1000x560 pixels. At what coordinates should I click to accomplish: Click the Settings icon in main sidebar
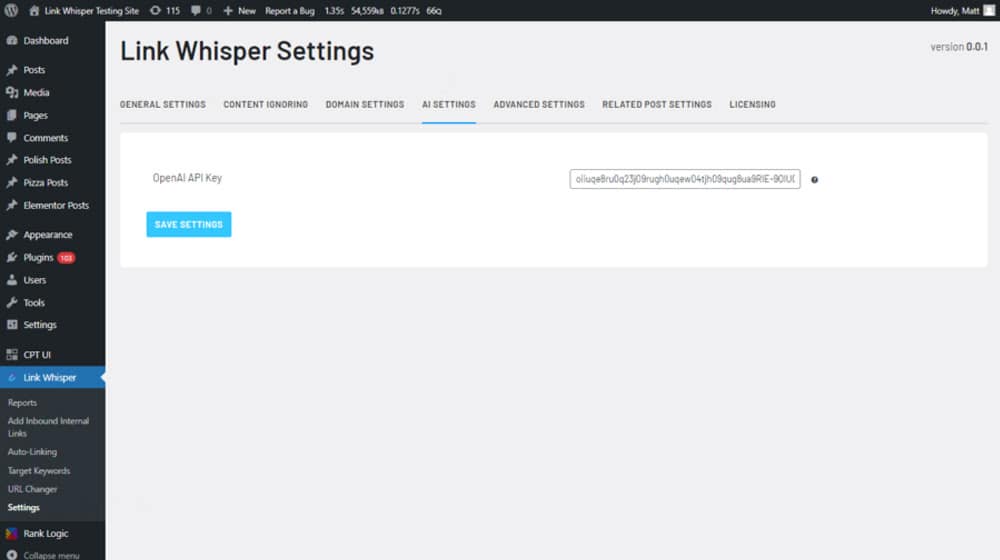11,325
